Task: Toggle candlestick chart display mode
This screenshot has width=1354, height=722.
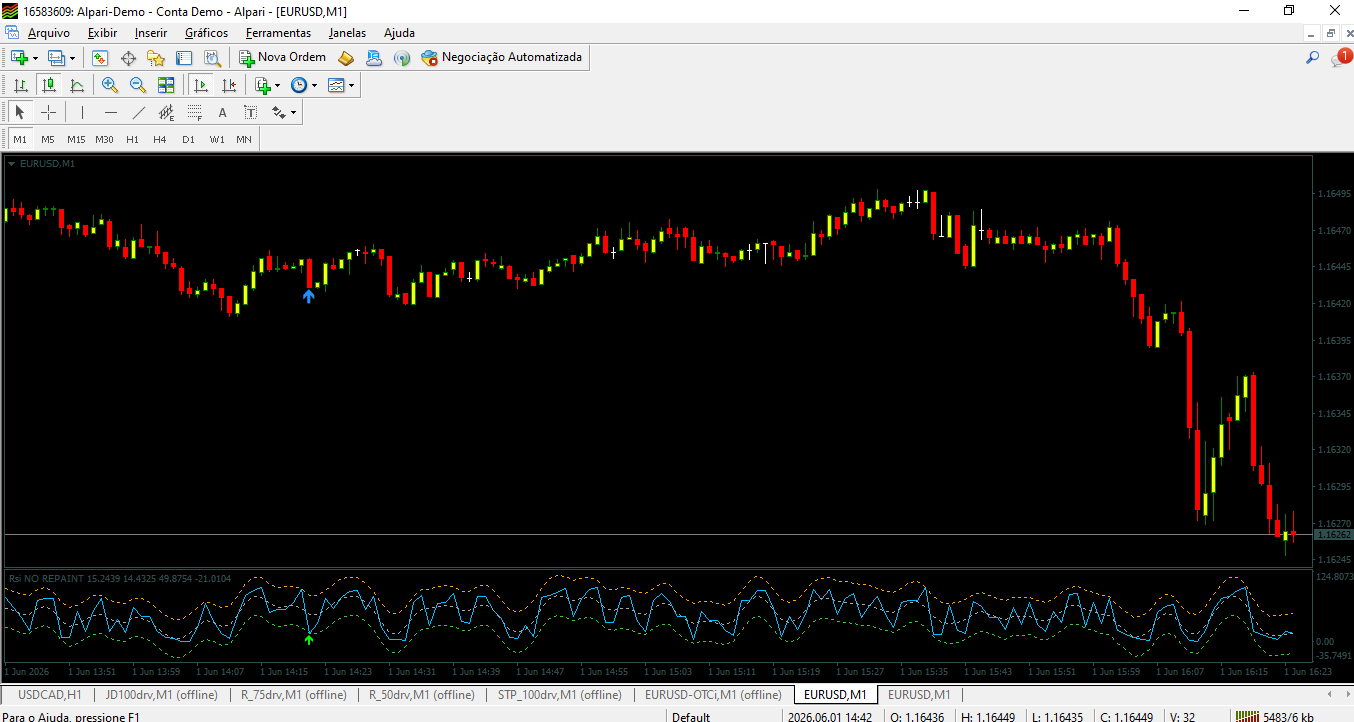Action: pos(48,85)
